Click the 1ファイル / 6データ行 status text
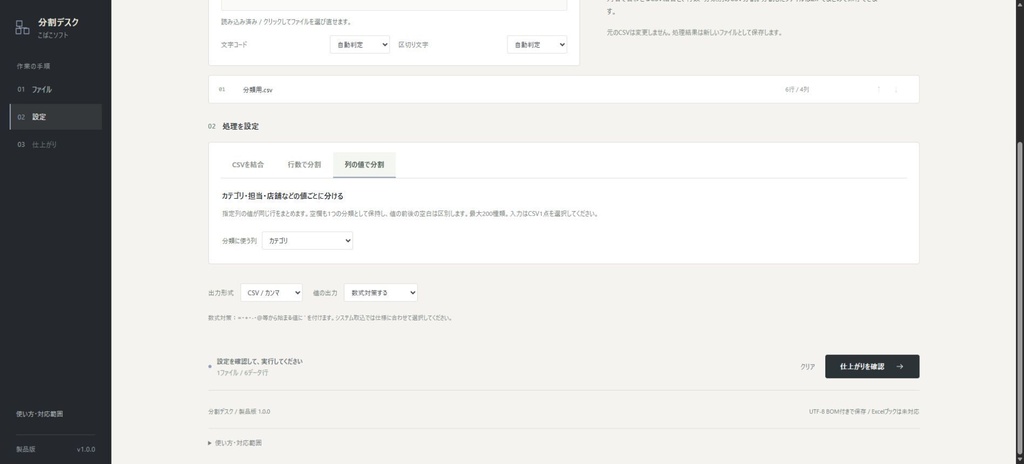This screenshot has width=1024, height=464. coord(242,373)
